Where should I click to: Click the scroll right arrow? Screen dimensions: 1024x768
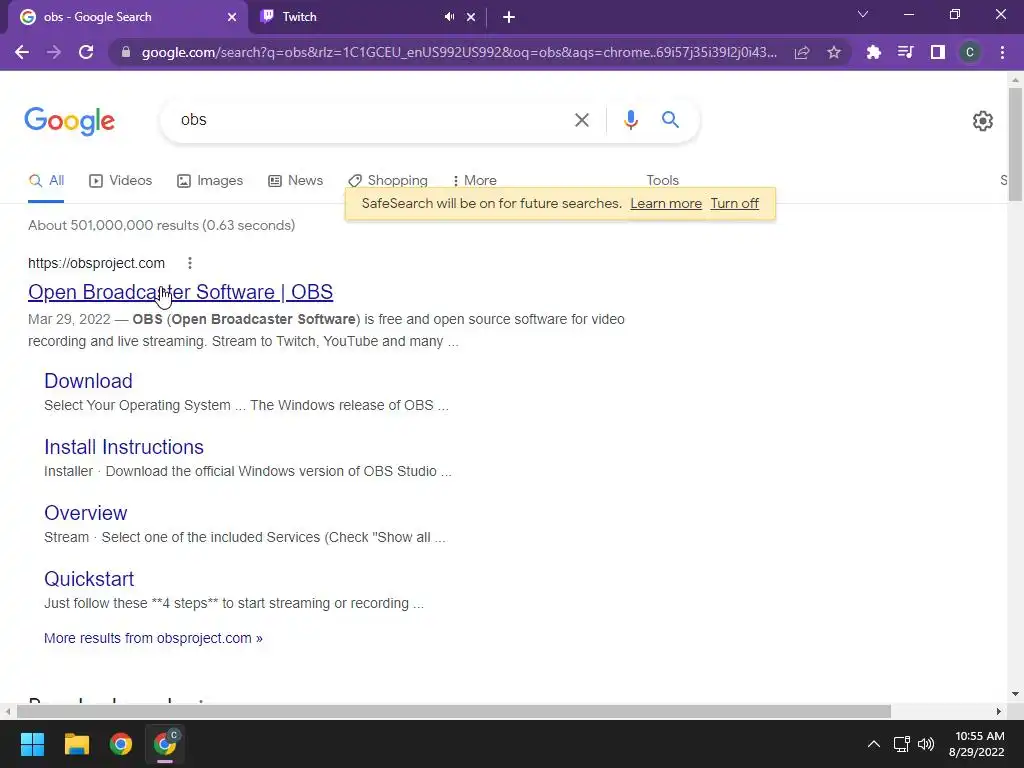click(999, 711)
